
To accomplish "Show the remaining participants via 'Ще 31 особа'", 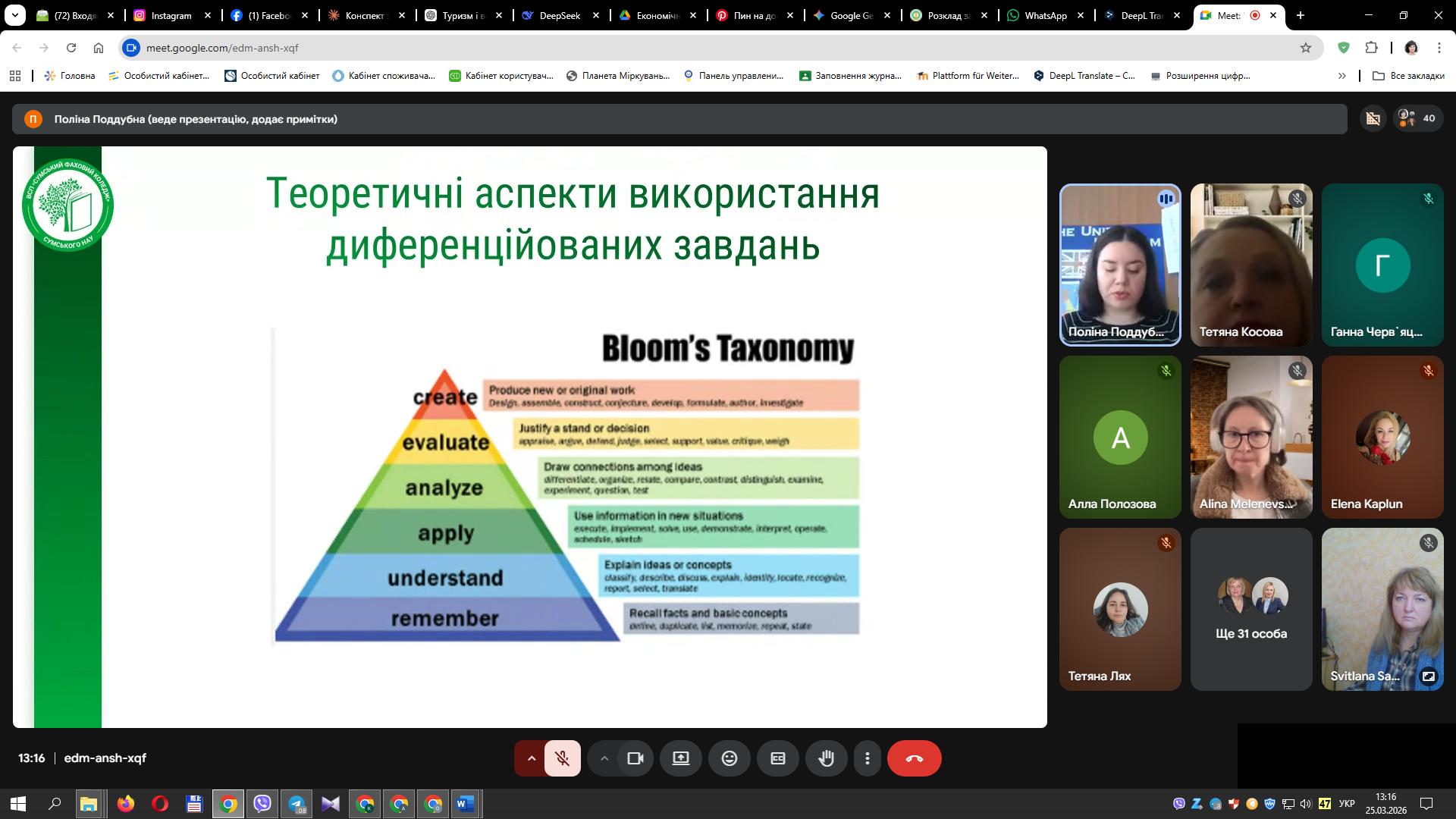I will pyautogui.click(x=1250, y=609).
